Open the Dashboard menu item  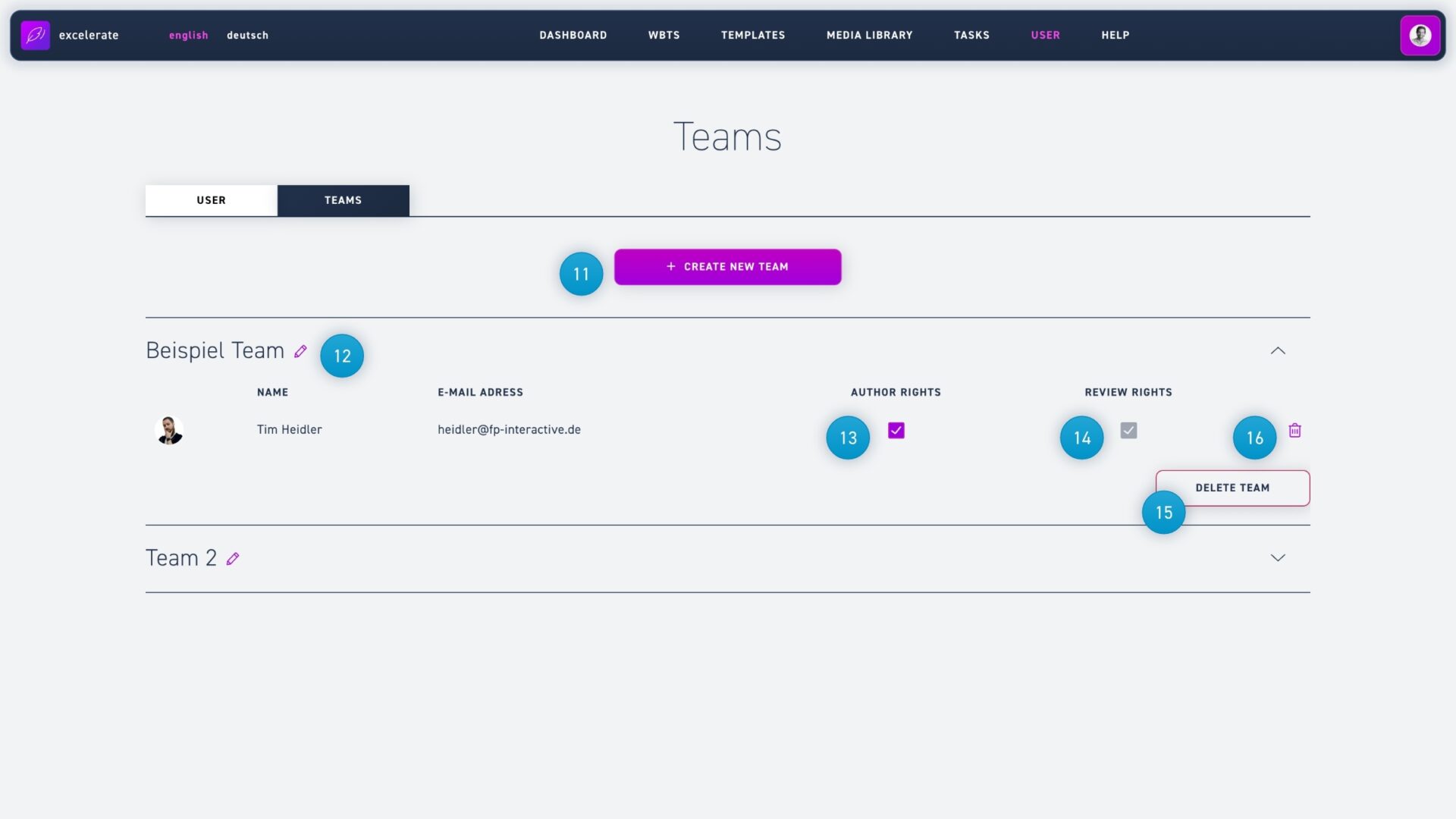coord(573,35)
